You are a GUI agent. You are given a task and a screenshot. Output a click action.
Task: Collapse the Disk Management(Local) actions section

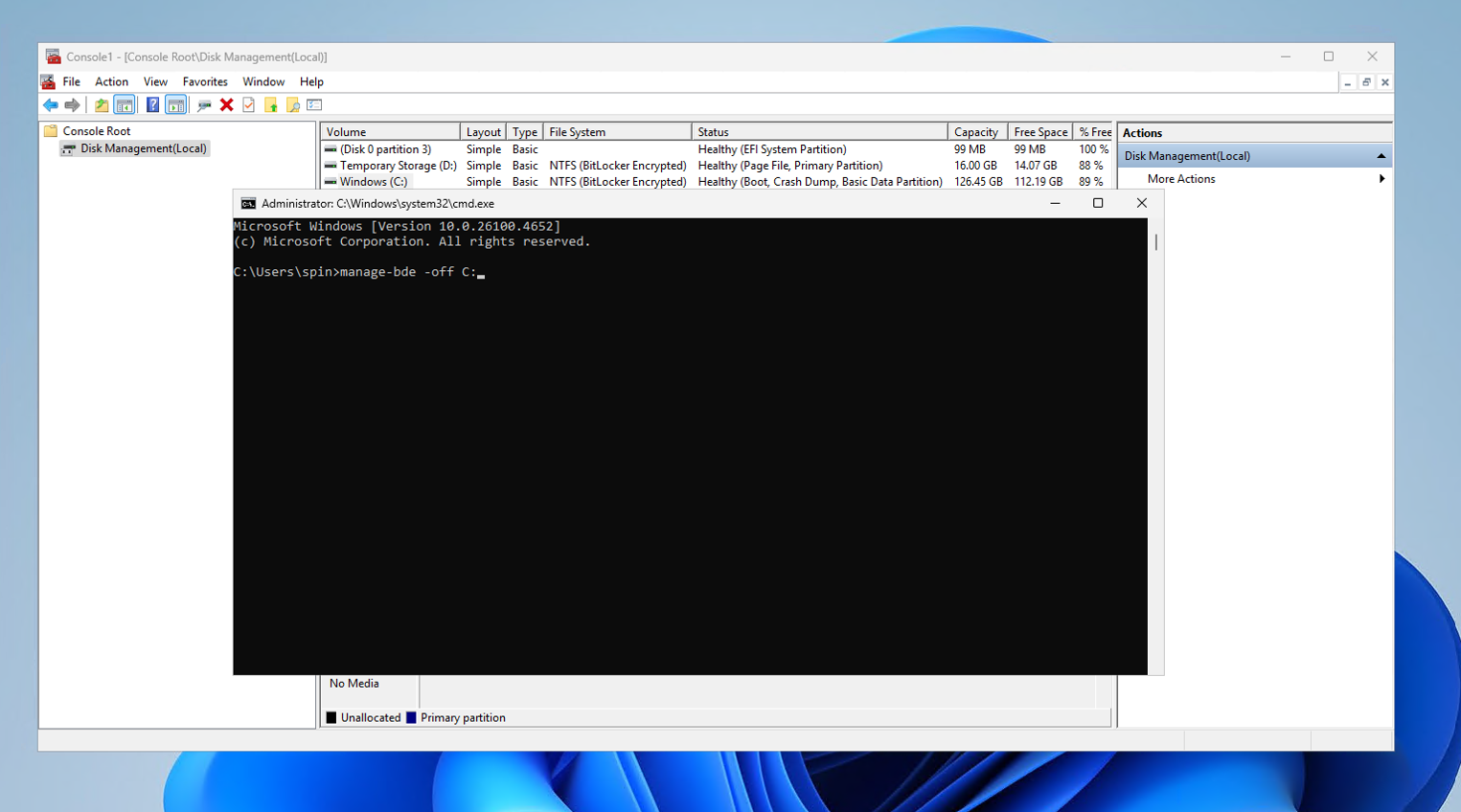click(1381, 155)
